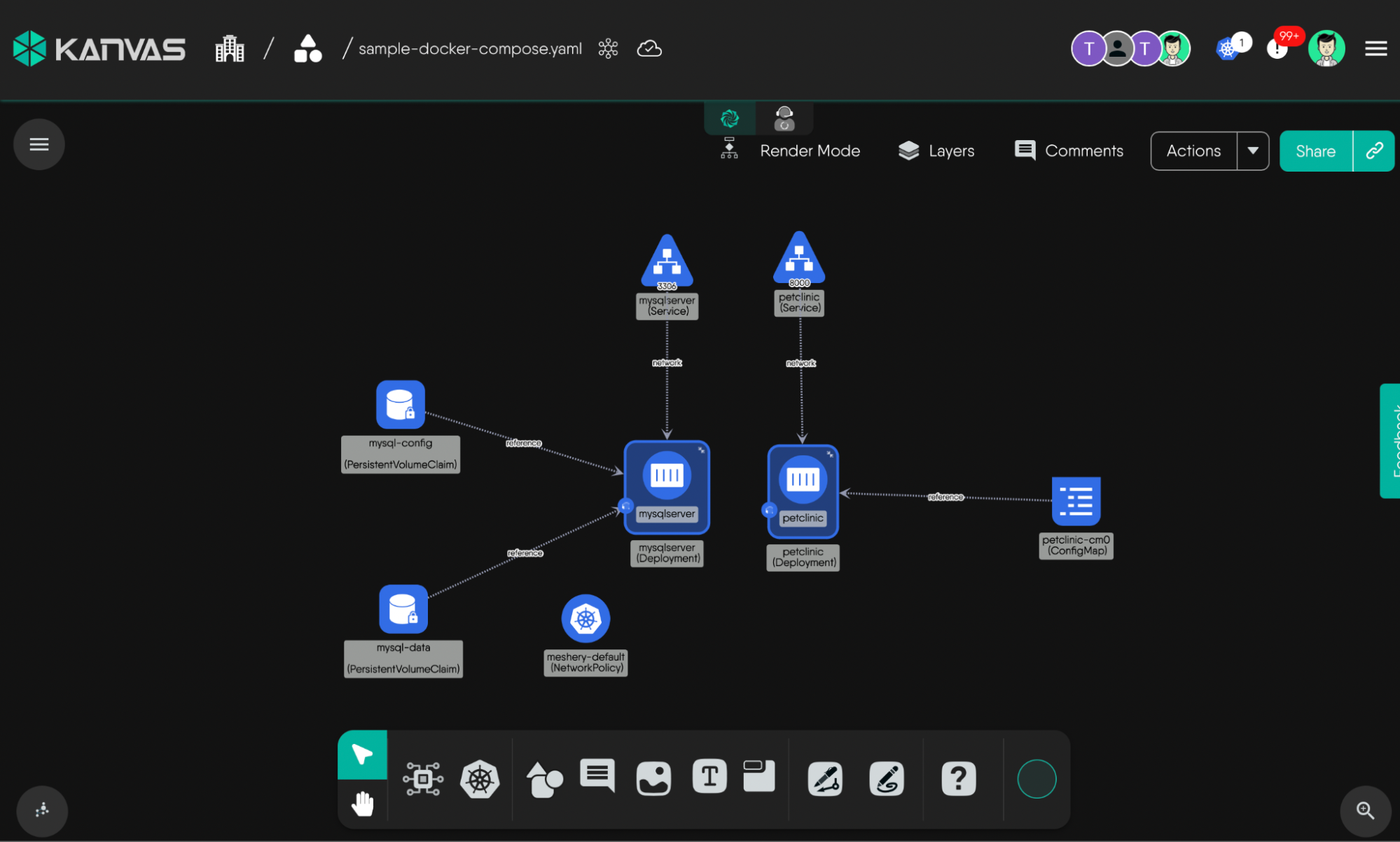Click the help question mark icon
1400x842 pixels.
pyautogui.click(x=958, y=779)
